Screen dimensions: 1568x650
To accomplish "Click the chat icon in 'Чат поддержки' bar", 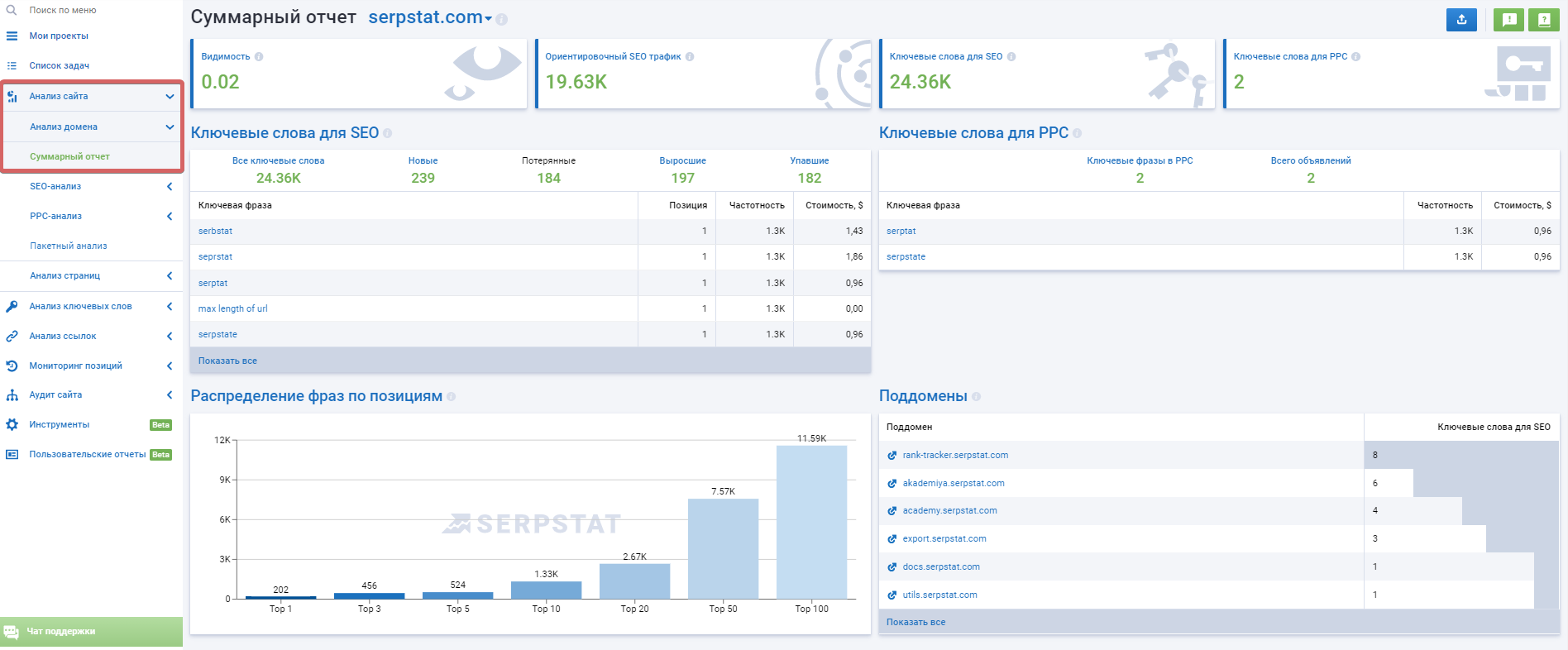I will click(x=12, y=632).
